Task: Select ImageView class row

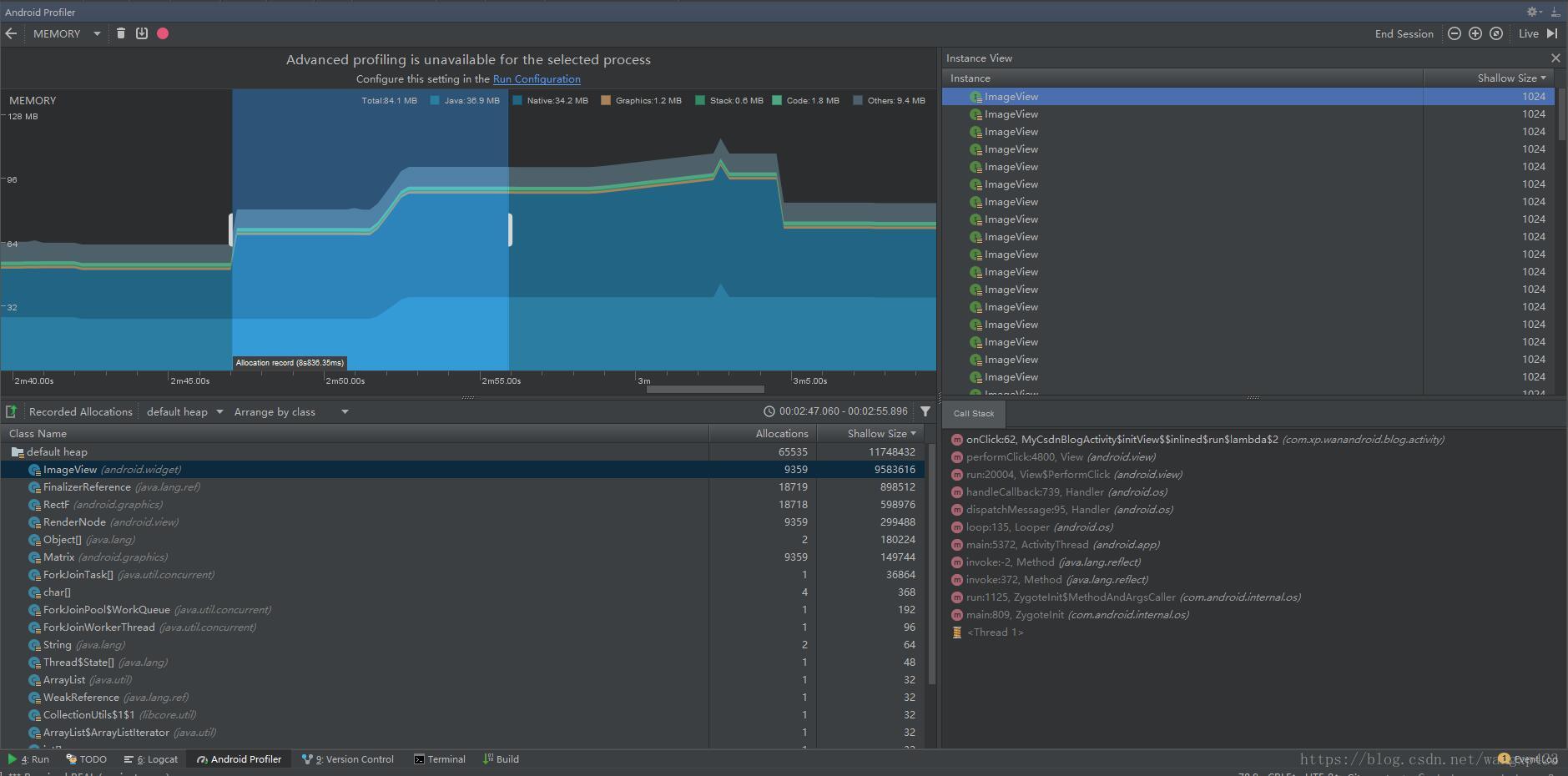Action: click(x=462, y=470)
